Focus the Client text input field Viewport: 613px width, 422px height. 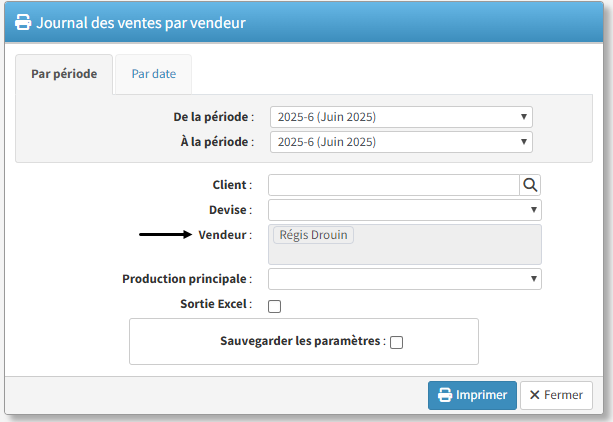393,185
